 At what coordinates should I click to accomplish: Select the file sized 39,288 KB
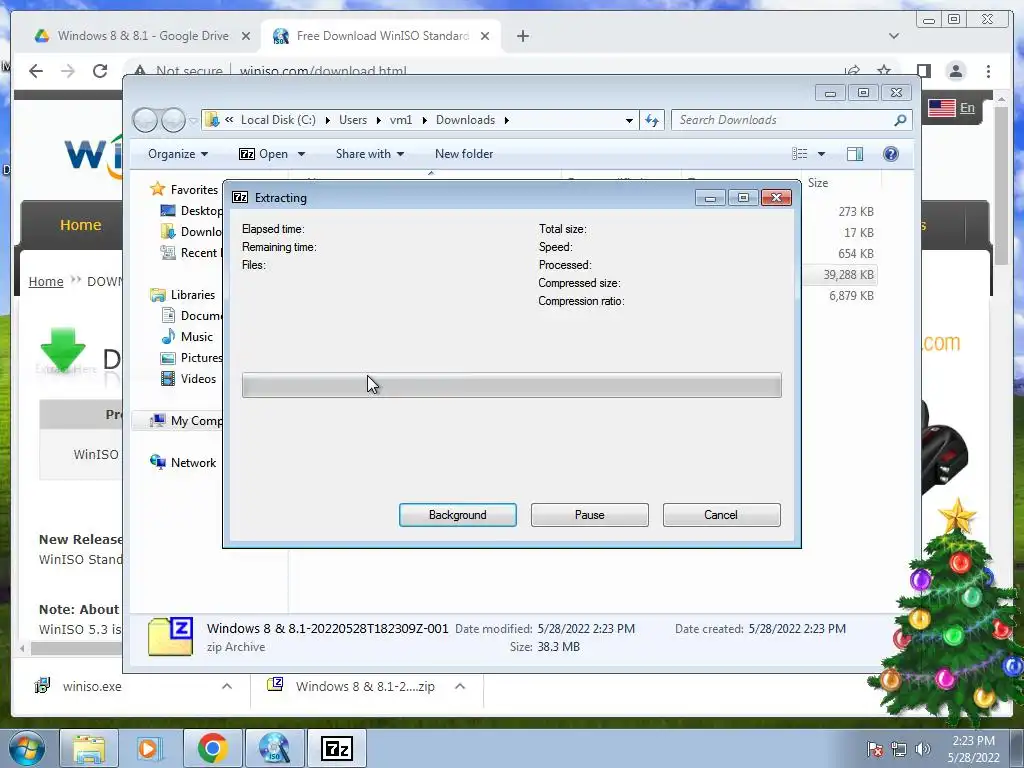848,275
